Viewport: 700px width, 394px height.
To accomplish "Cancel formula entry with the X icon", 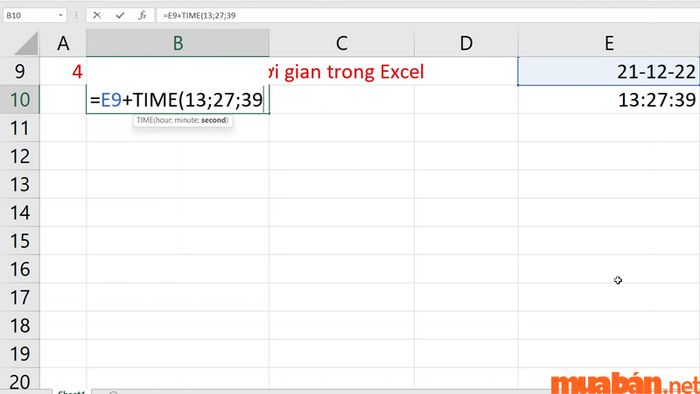I will (x=96, y=16).
